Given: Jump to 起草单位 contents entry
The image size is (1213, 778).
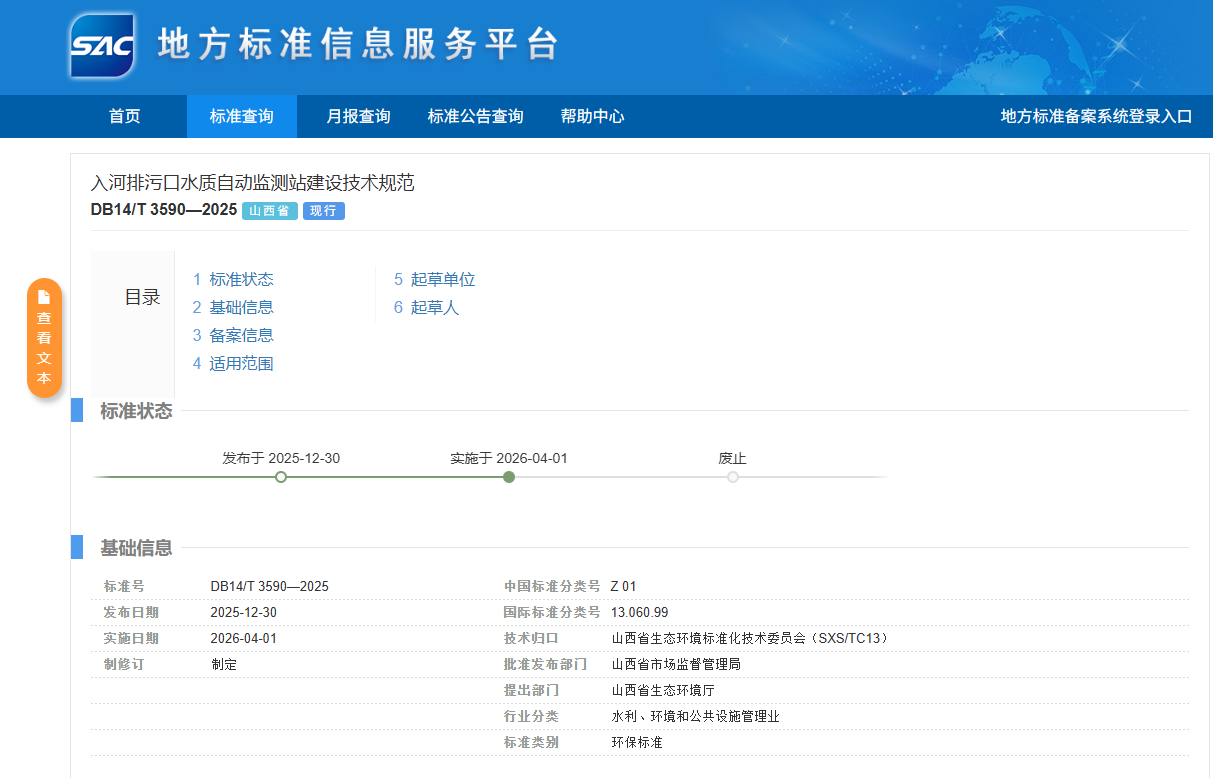Looking at the screenshot, I should pos(442,279).
